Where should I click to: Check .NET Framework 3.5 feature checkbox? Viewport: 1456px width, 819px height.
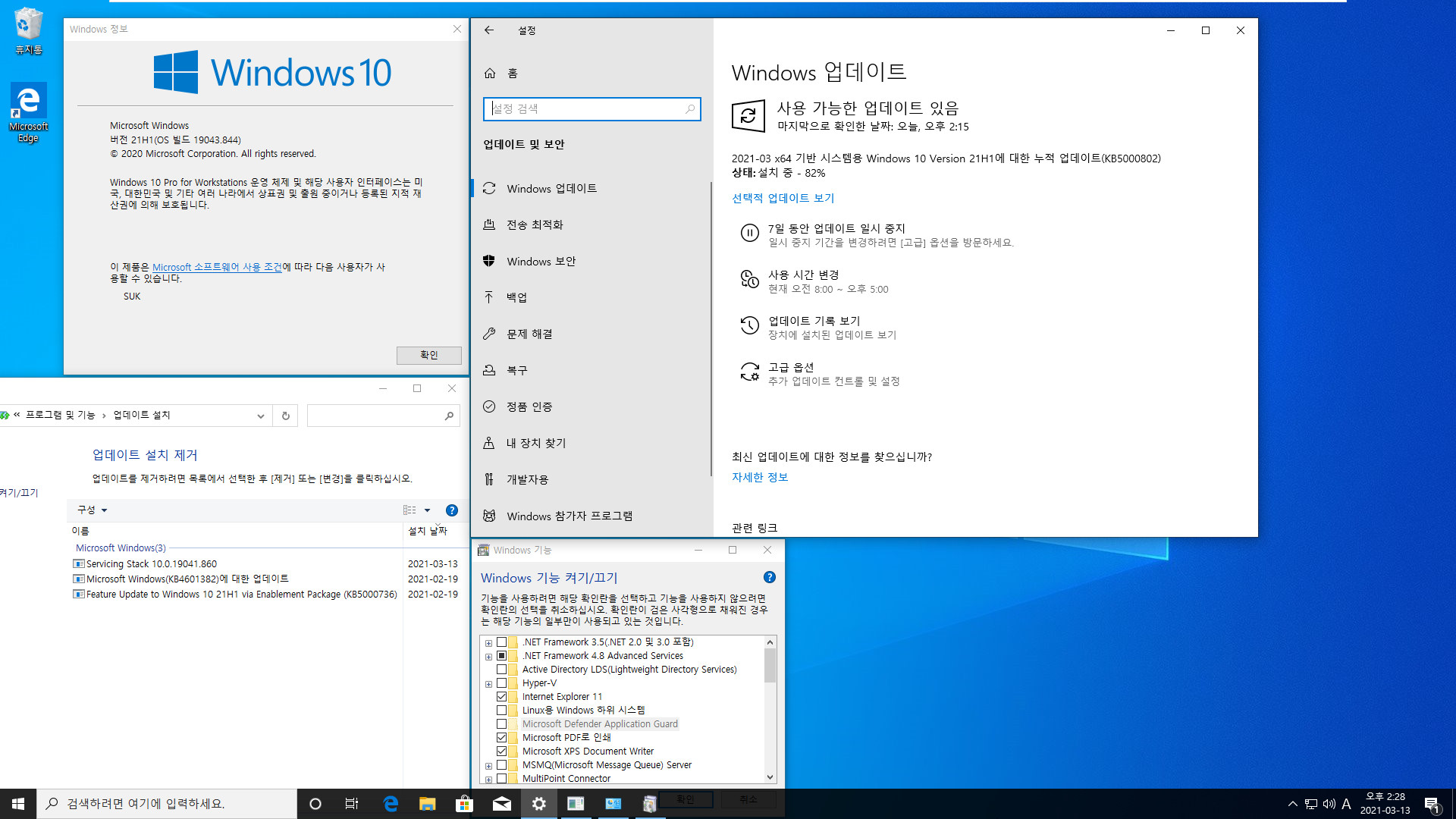coord(501,642)
